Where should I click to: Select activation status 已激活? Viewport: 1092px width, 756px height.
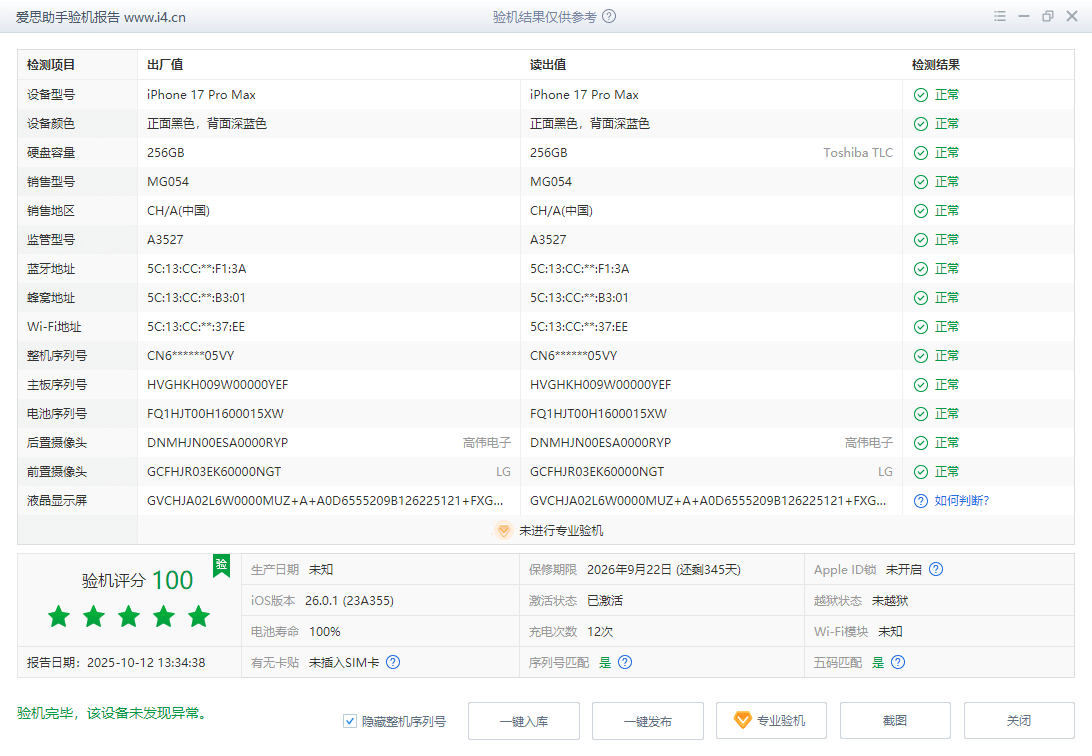click(x=605, y=601)
